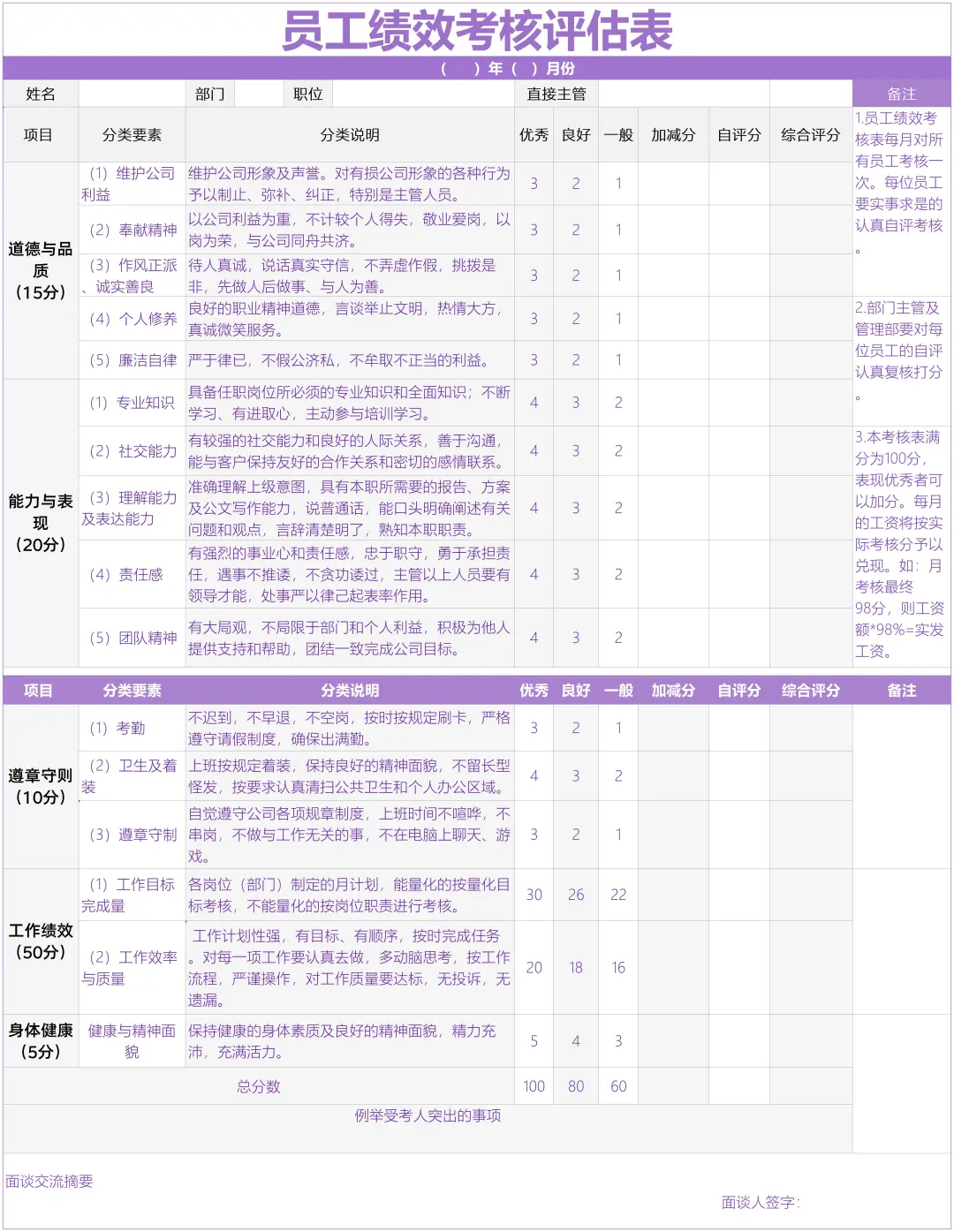Click the (5) 团队精神 cell
This screenshot has height=1232, width=954.
(132, 638)
